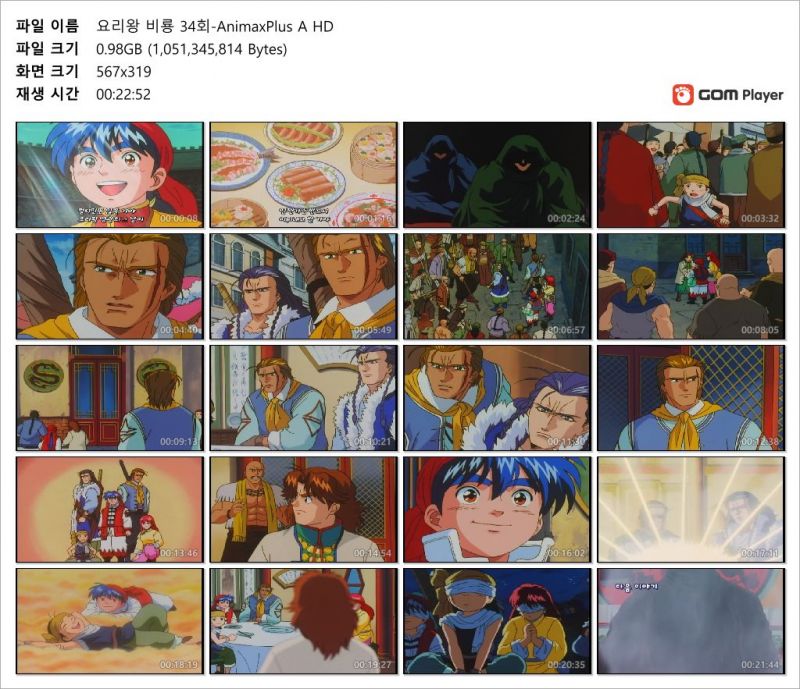Click the GOM Player brand text
This screenshot has height=689, width=800.
741,95
